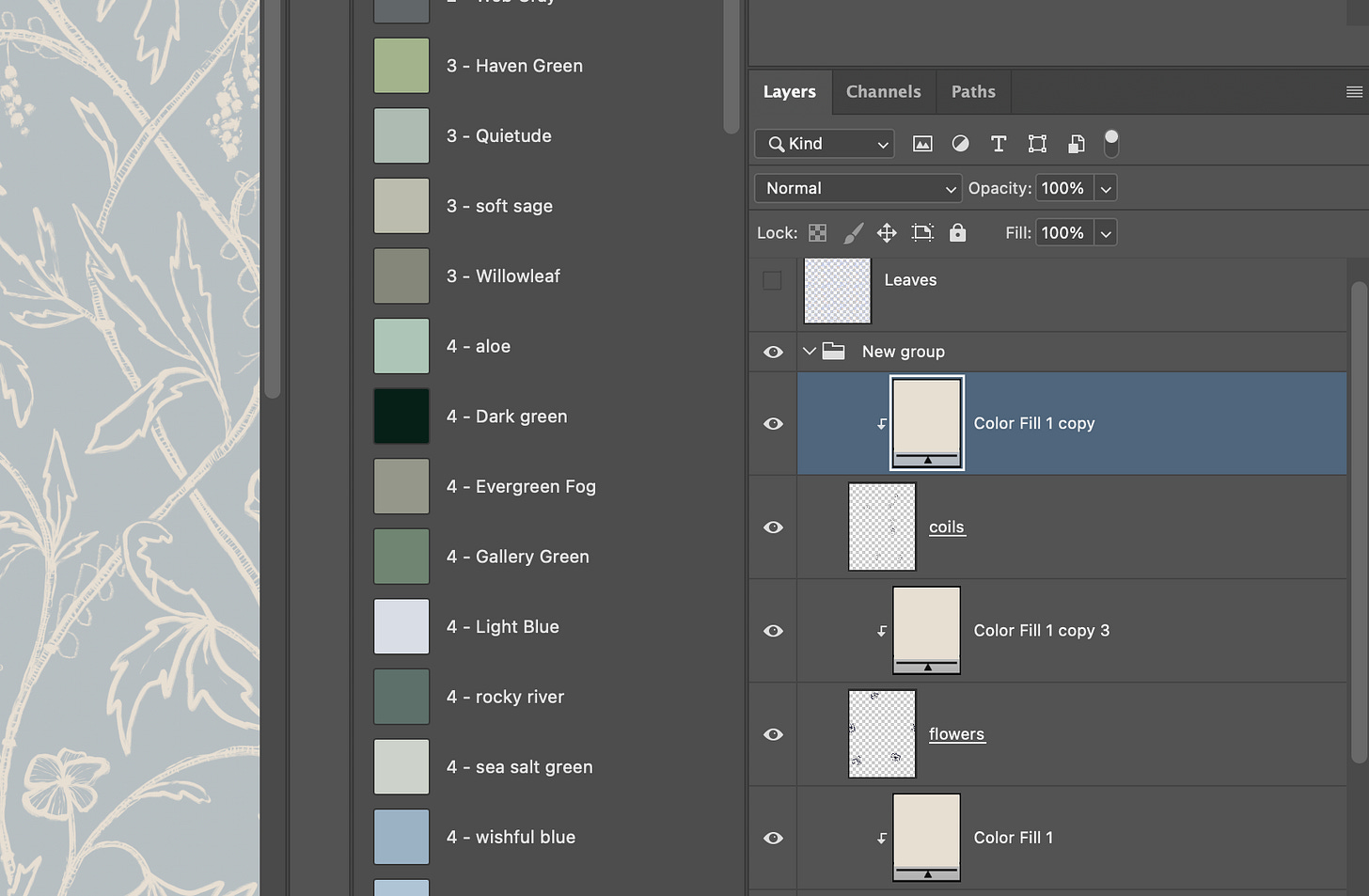Open the Kind filter dropdown

point(825,144)
